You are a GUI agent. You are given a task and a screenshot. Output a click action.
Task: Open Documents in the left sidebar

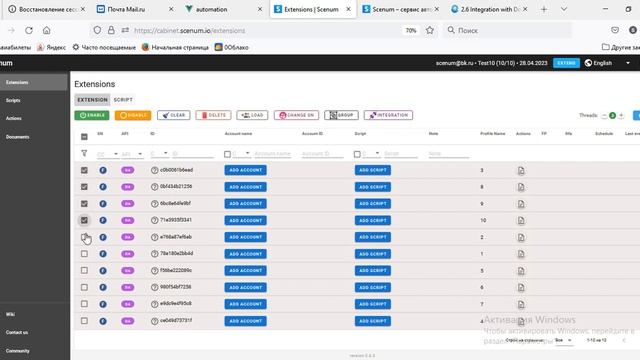18,137
